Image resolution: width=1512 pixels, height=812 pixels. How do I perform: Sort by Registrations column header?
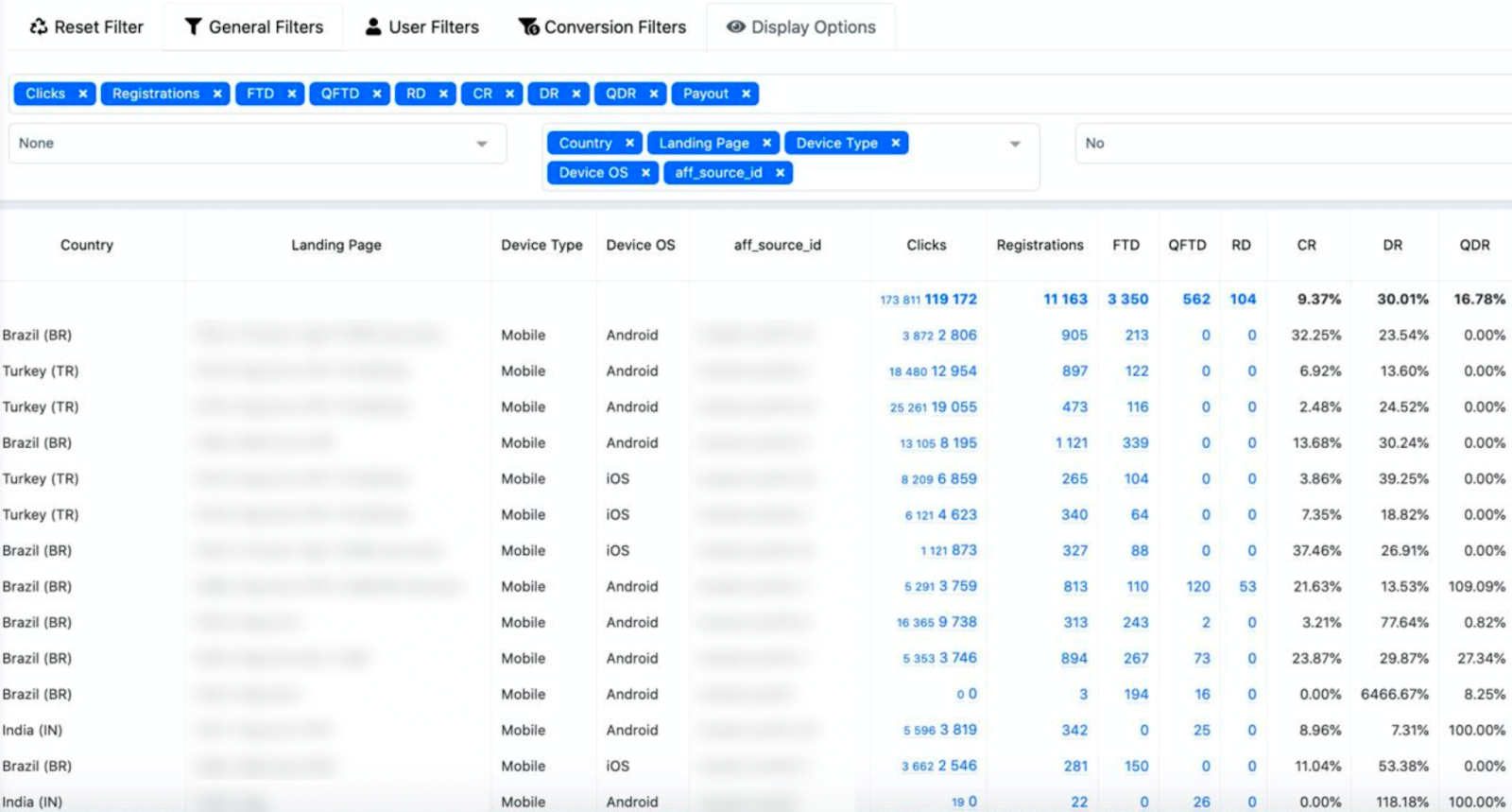click(x=1039, y=245)
